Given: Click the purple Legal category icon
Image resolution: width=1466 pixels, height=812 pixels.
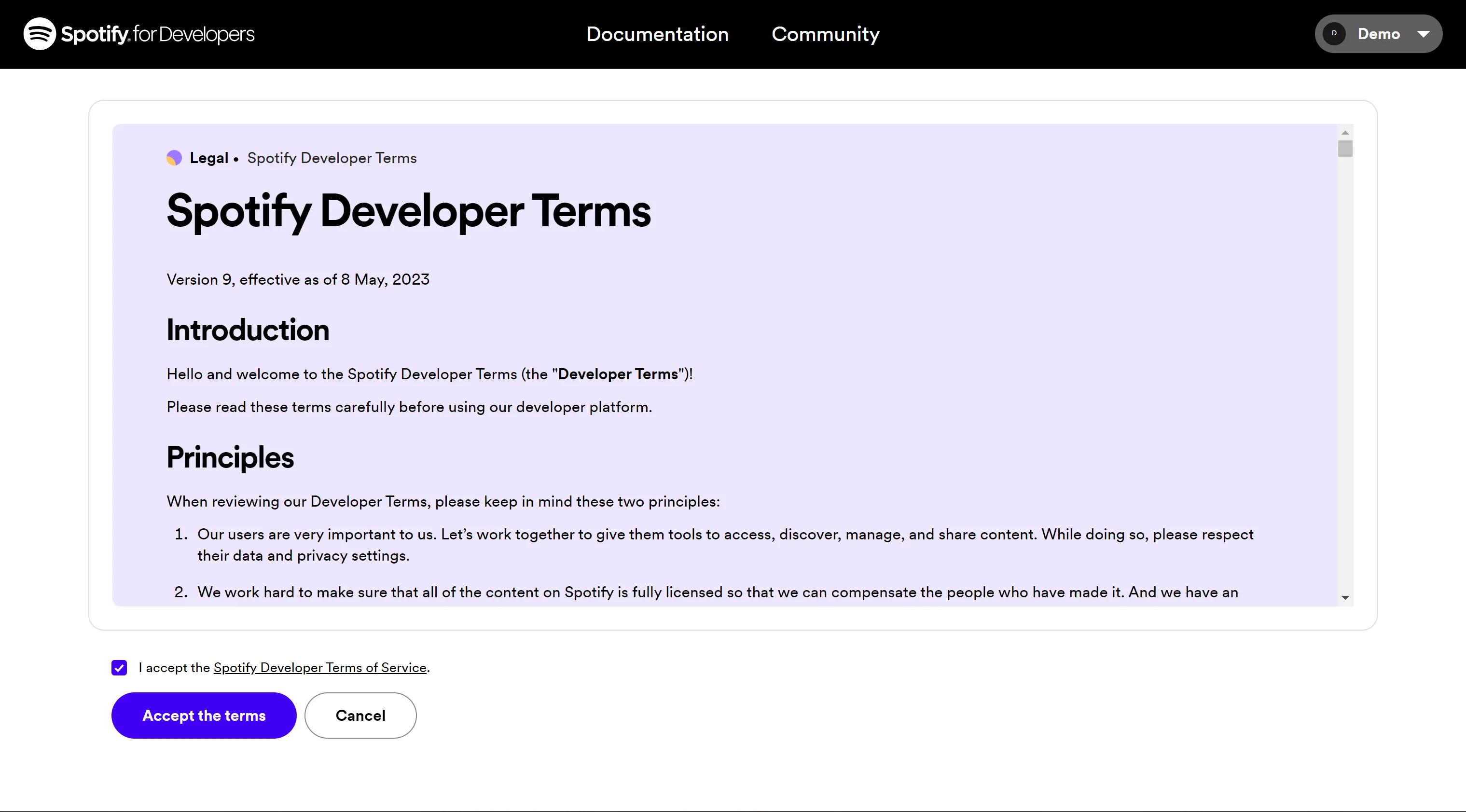Looking at the screenshot, I should tap(174, 158).
